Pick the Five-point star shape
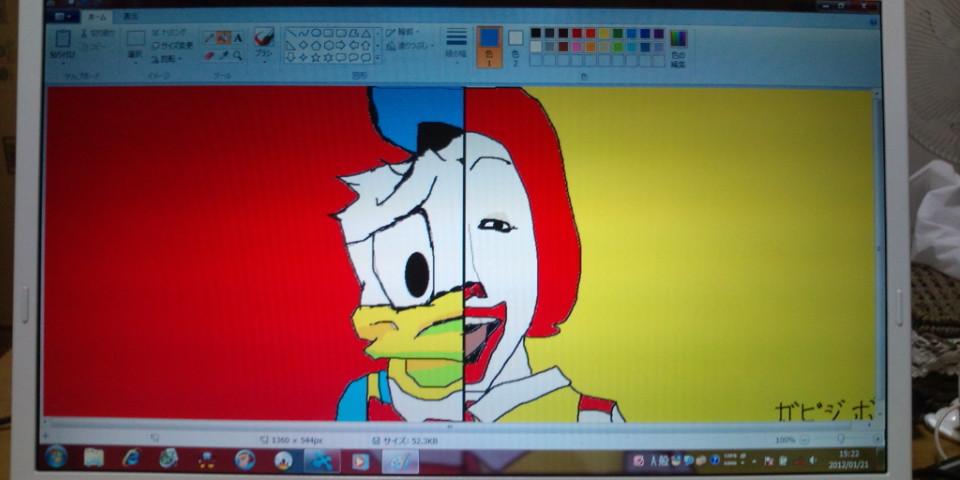Screen dimensions: 960x480 click(316, 57)
